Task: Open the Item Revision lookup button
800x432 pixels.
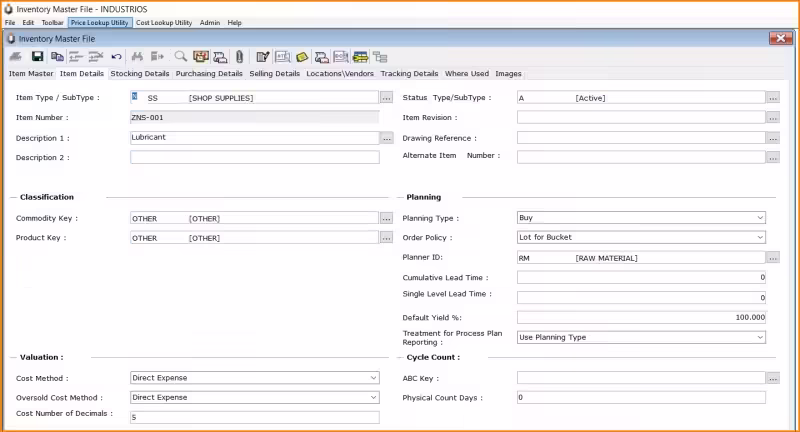Action: (773, 117)
